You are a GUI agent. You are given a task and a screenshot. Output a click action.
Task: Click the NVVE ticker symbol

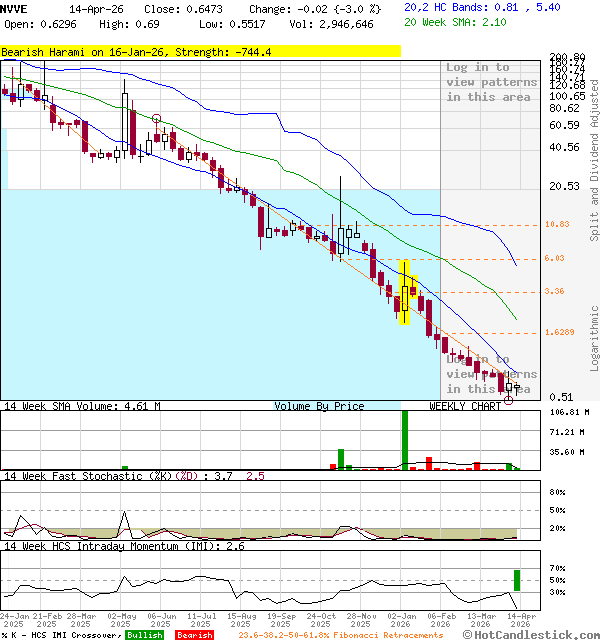tap(15, 8)
